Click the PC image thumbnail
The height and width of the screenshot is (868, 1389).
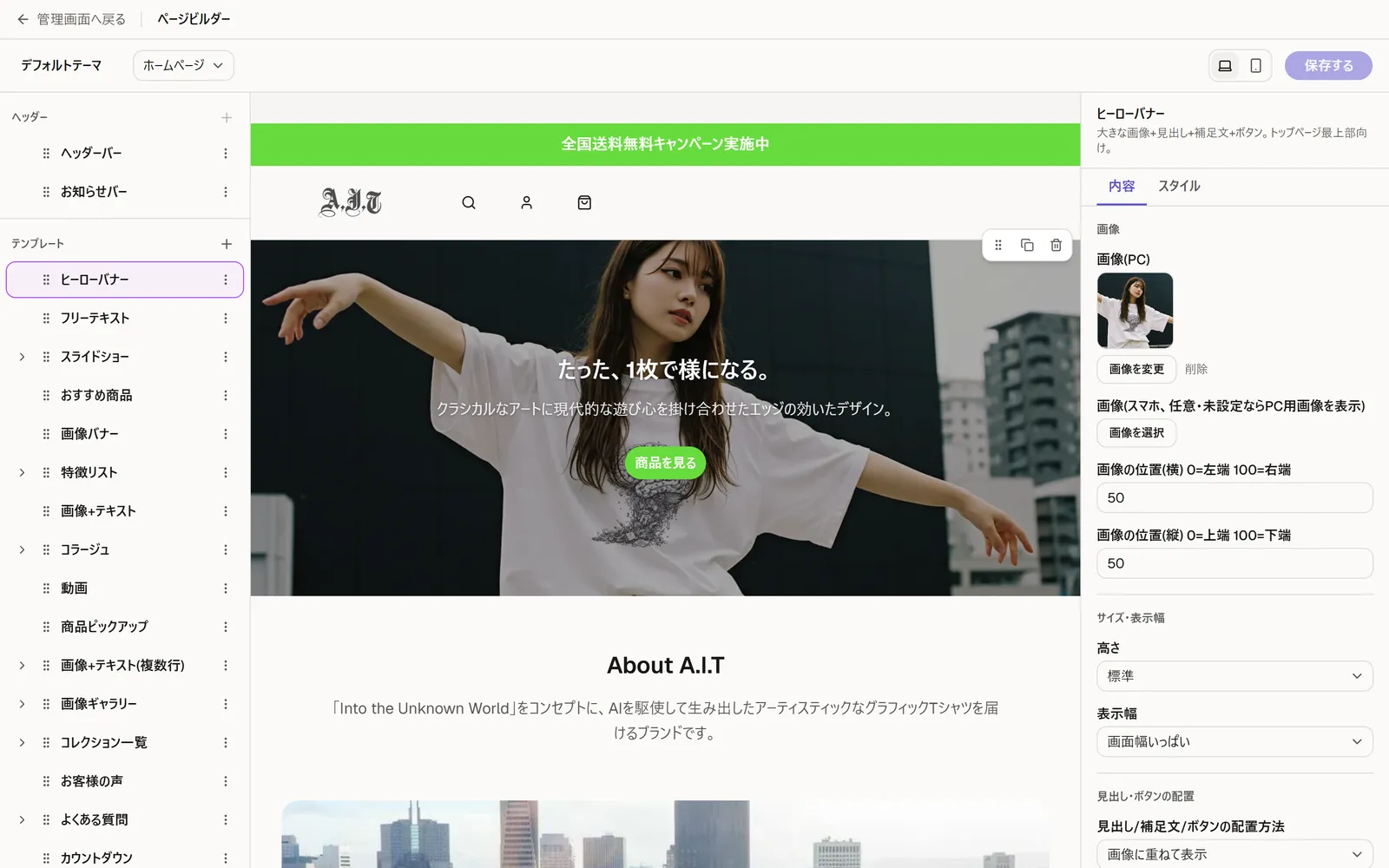[x=1135, y=311]
